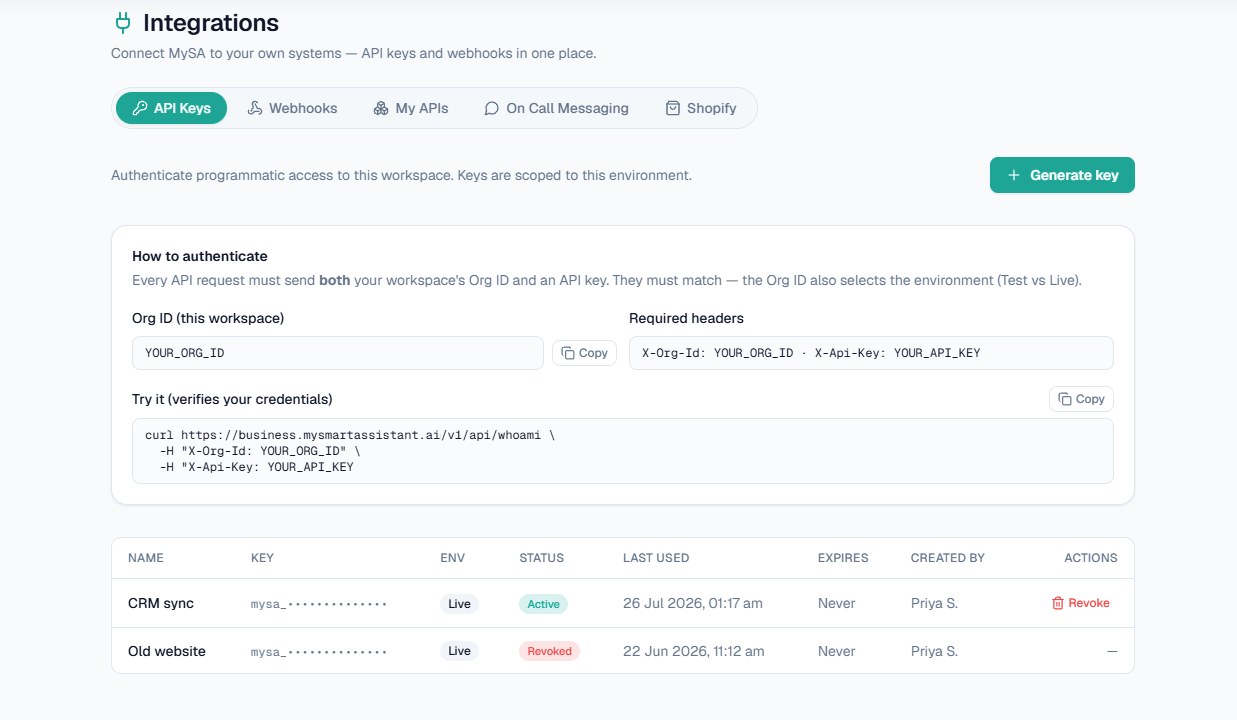The width and height of the screenshot is (1237, 720).
Task: Click the EXPIRES column header
Action: (x=843, y=558)
